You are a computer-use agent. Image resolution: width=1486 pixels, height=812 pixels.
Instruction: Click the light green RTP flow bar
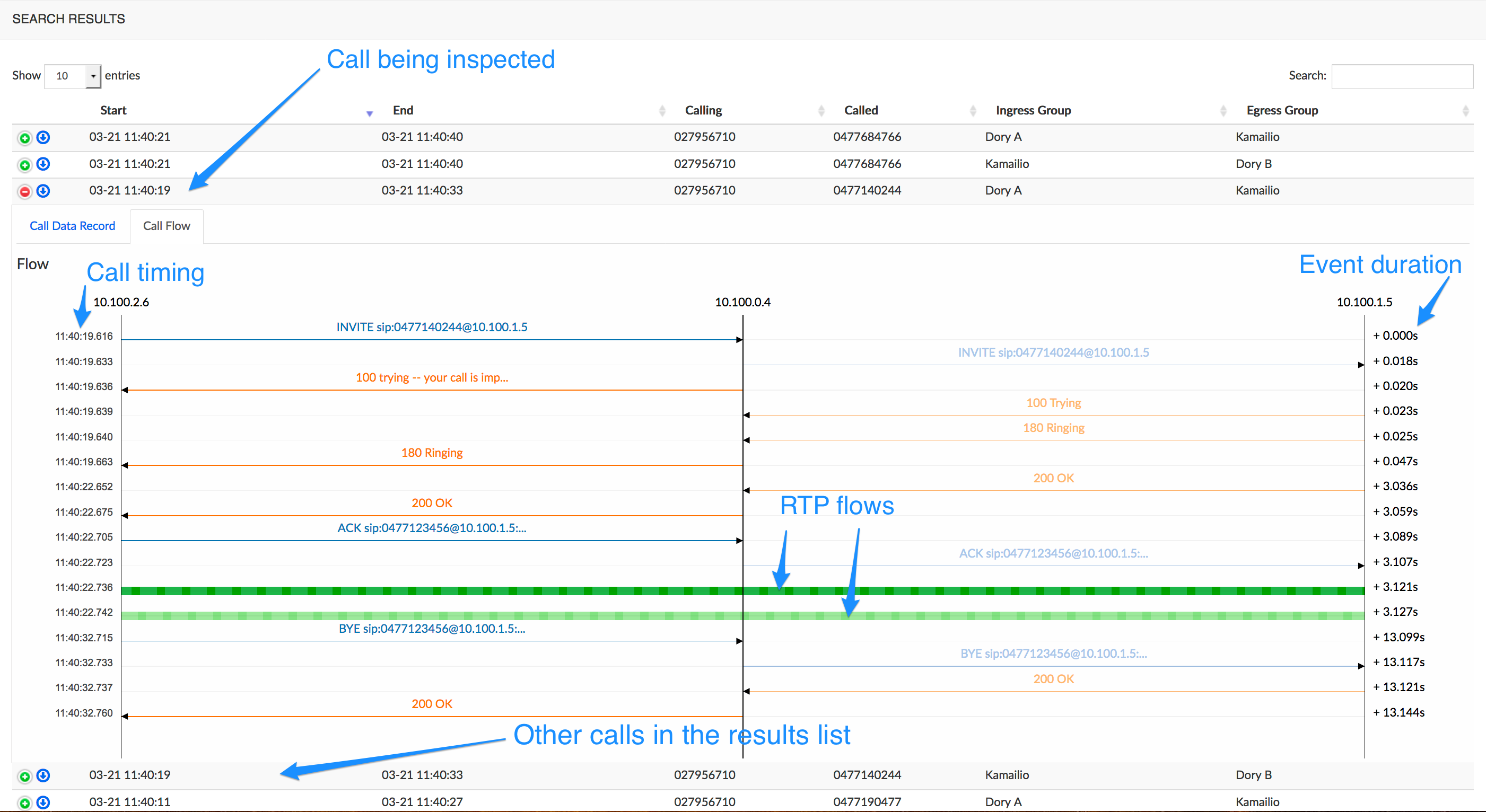[x=743, y=616]
